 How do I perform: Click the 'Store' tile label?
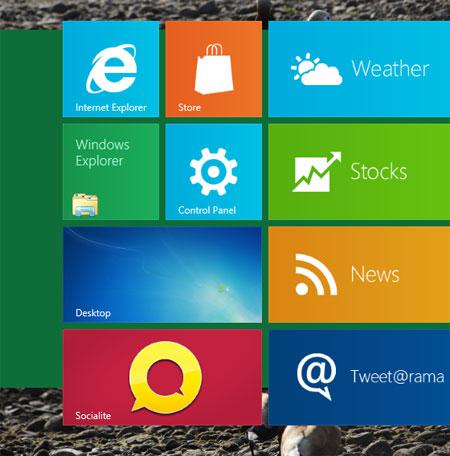[189, 107]
